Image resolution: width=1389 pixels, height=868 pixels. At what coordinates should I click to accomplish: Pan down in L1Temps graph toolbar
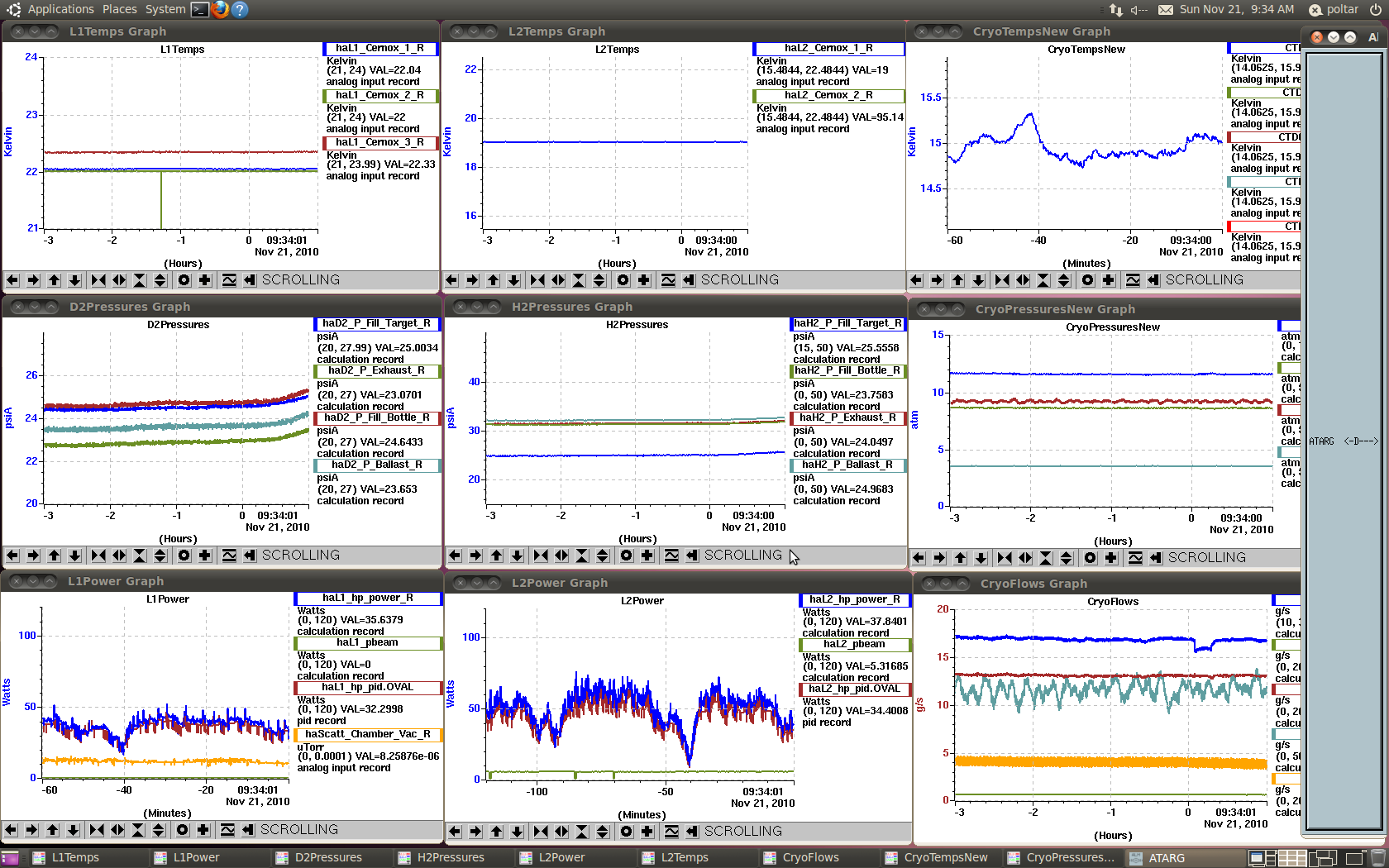pos(74,280)
